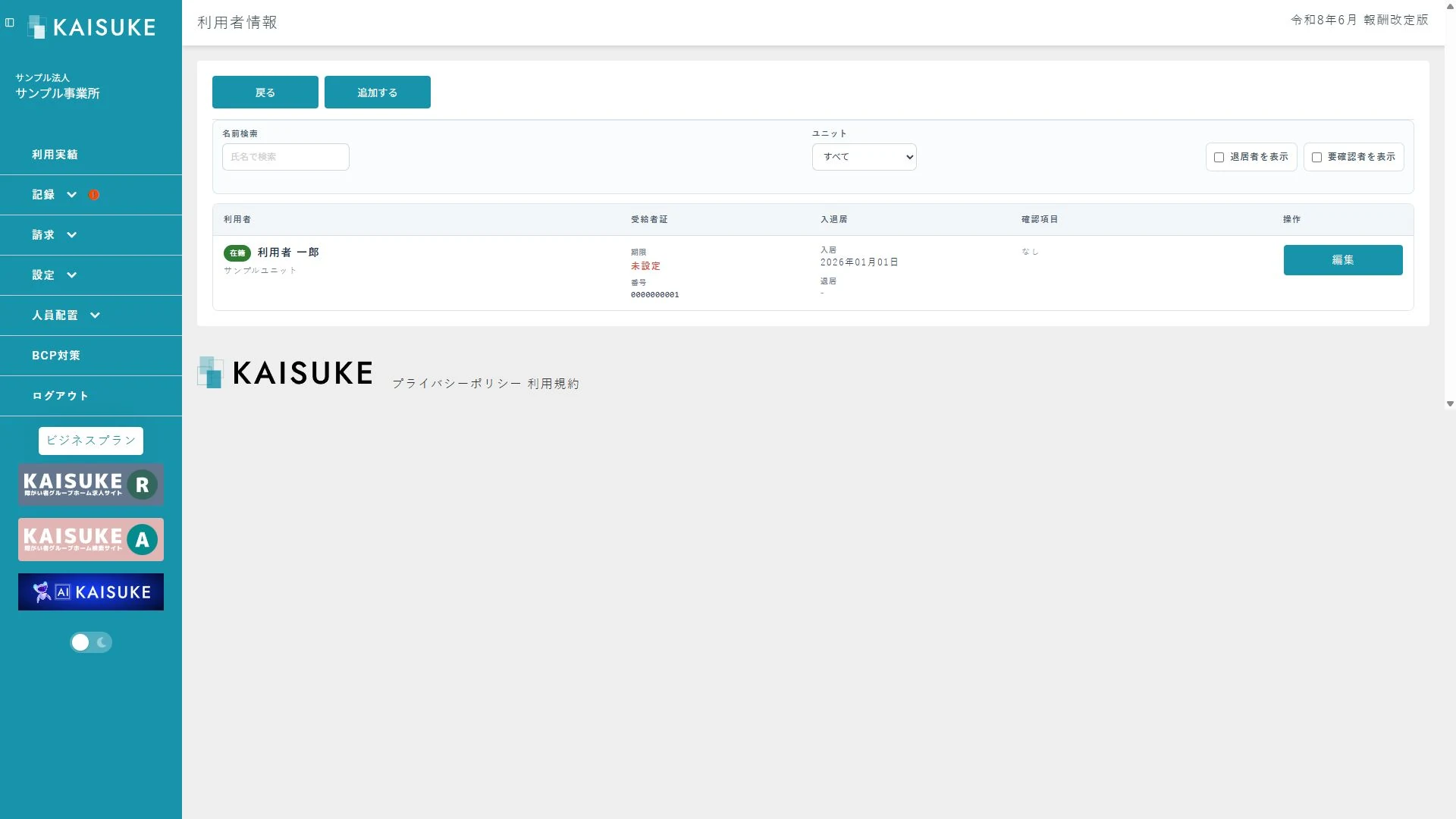Click the ビジネスプラン button
The width and height of the screenshot is (1456, 819).
click(91, 441)
